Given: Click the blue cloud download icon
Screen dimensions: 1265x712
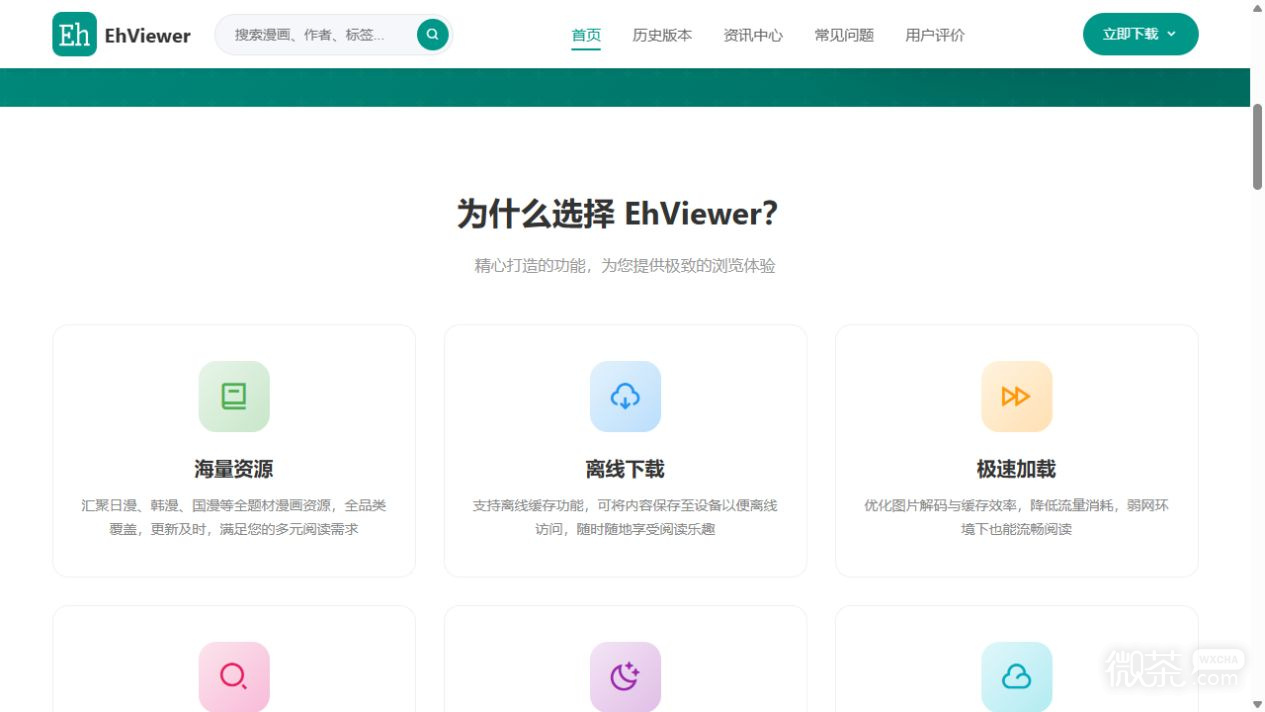Looking at the screenshot, I should [x=625, y=396].
